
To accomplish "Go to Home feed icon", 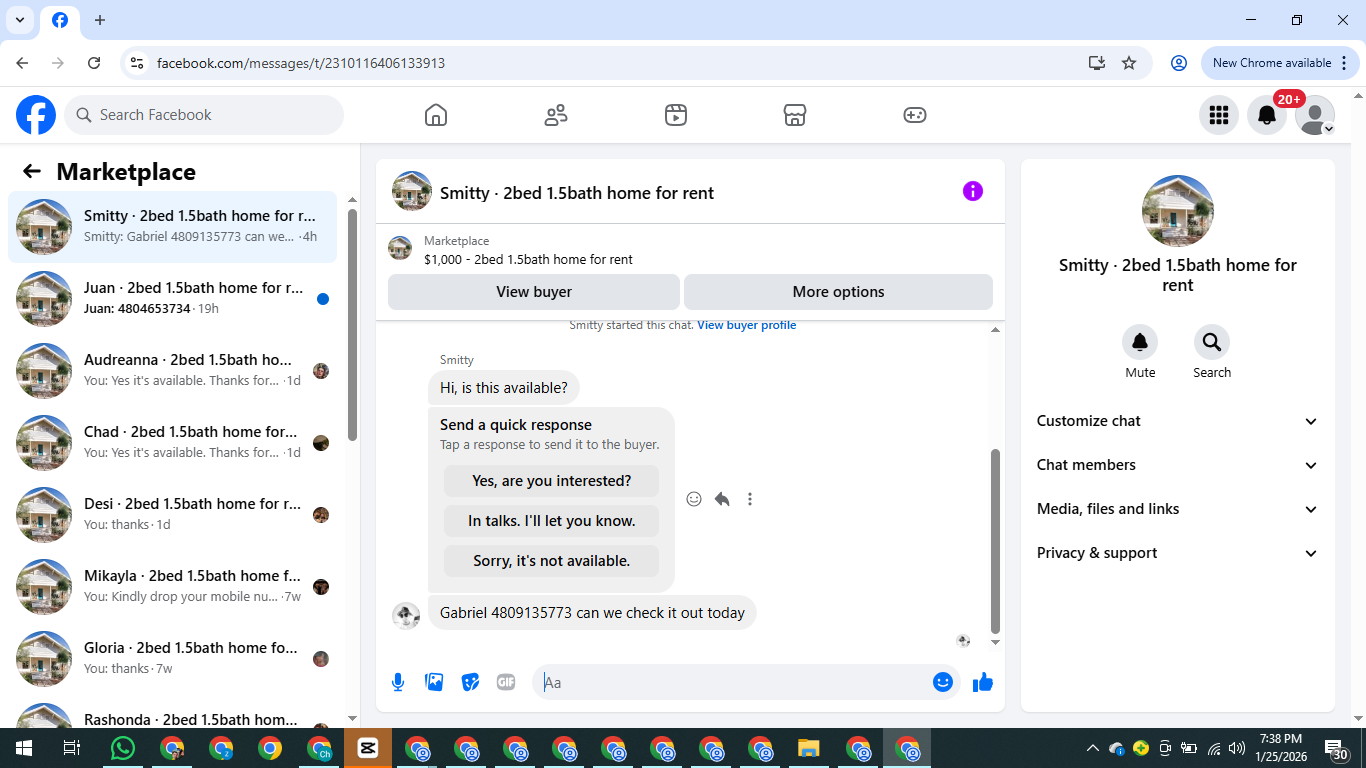I will click(x=436, y=115).
